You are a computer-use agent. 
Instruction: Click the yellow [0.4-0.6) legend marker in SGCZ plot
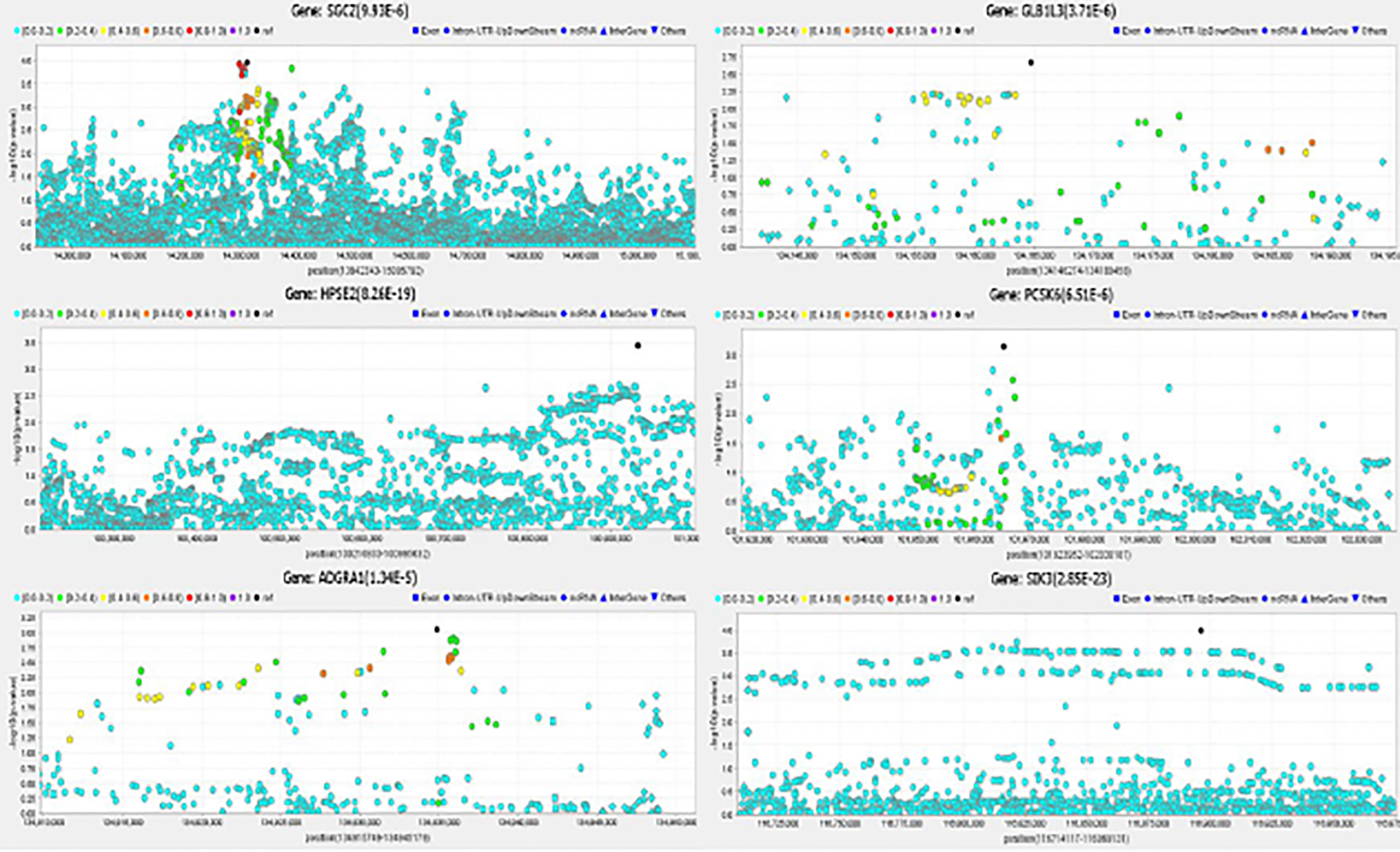coord(103,31)
